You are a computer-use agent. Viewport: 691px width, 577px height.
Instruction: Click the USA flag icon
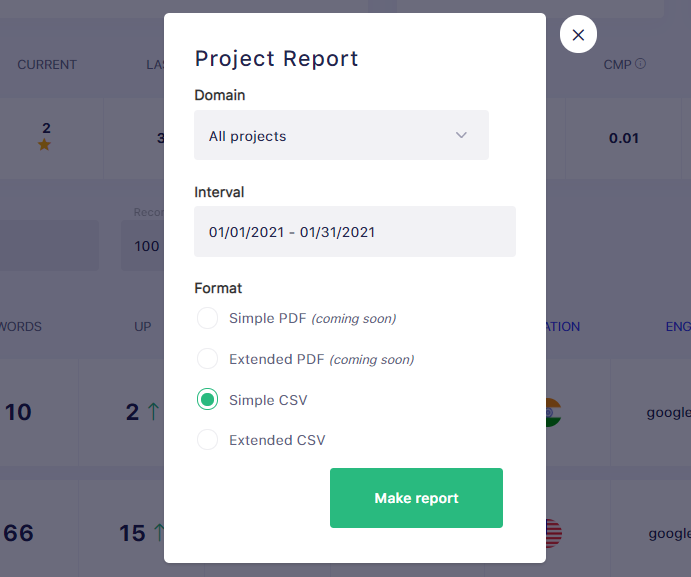click(x=552, y=533)
